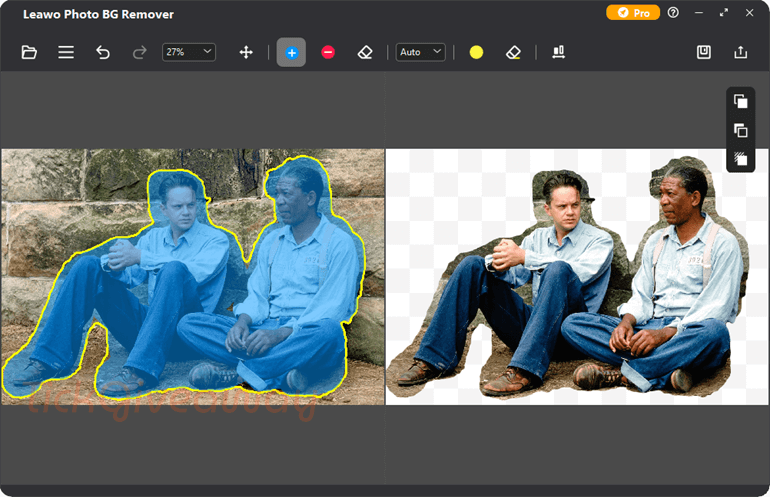Viewport: 770px width, 497px height.
Task: Undo the last edit
Action: pos(103,52)
